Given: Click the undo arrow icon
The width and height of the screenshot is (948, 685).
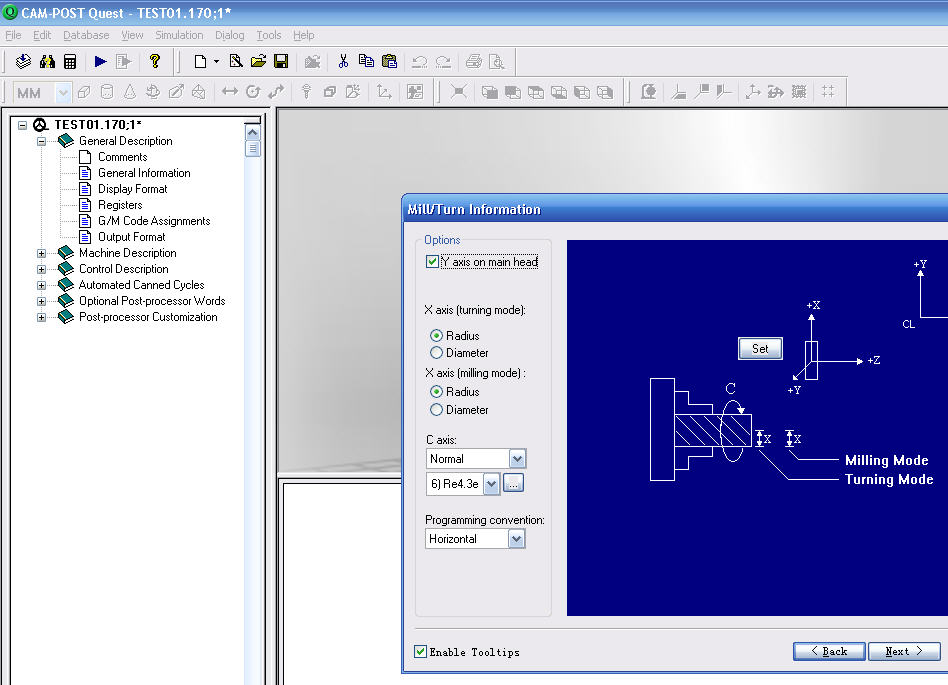Looking at the screenshot, I should coord(420,61).
